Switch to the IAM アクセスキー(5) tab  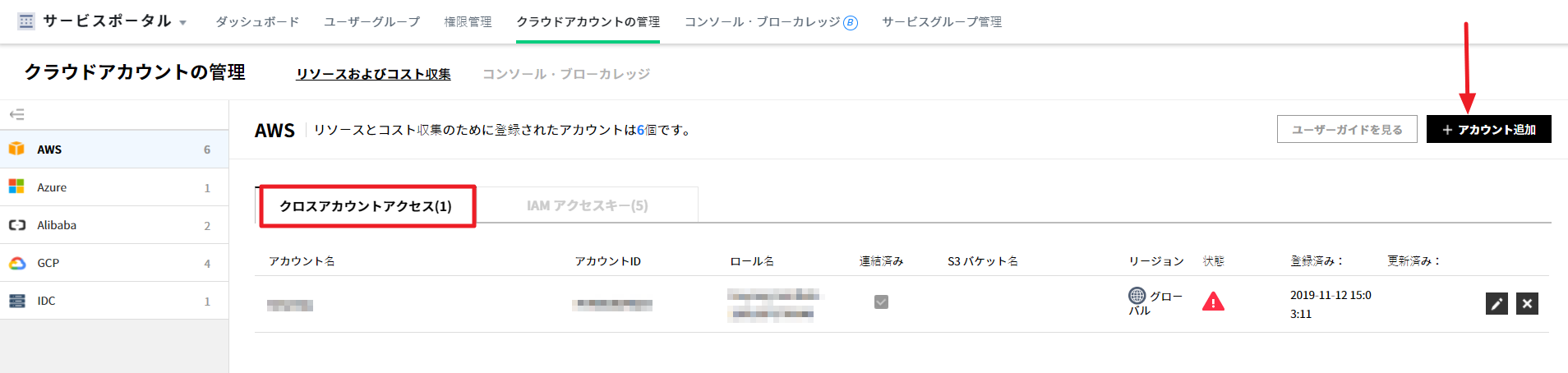coord(587,205)
